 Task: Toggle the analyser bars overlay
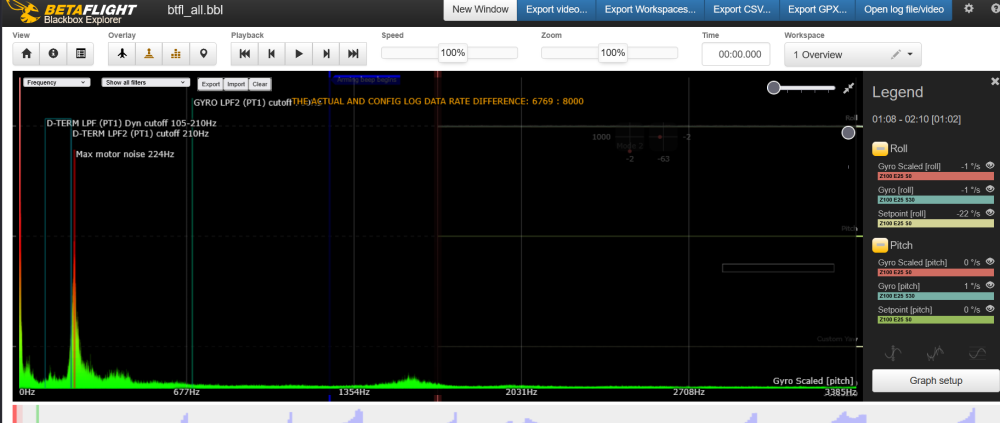(x=176, y=53)
